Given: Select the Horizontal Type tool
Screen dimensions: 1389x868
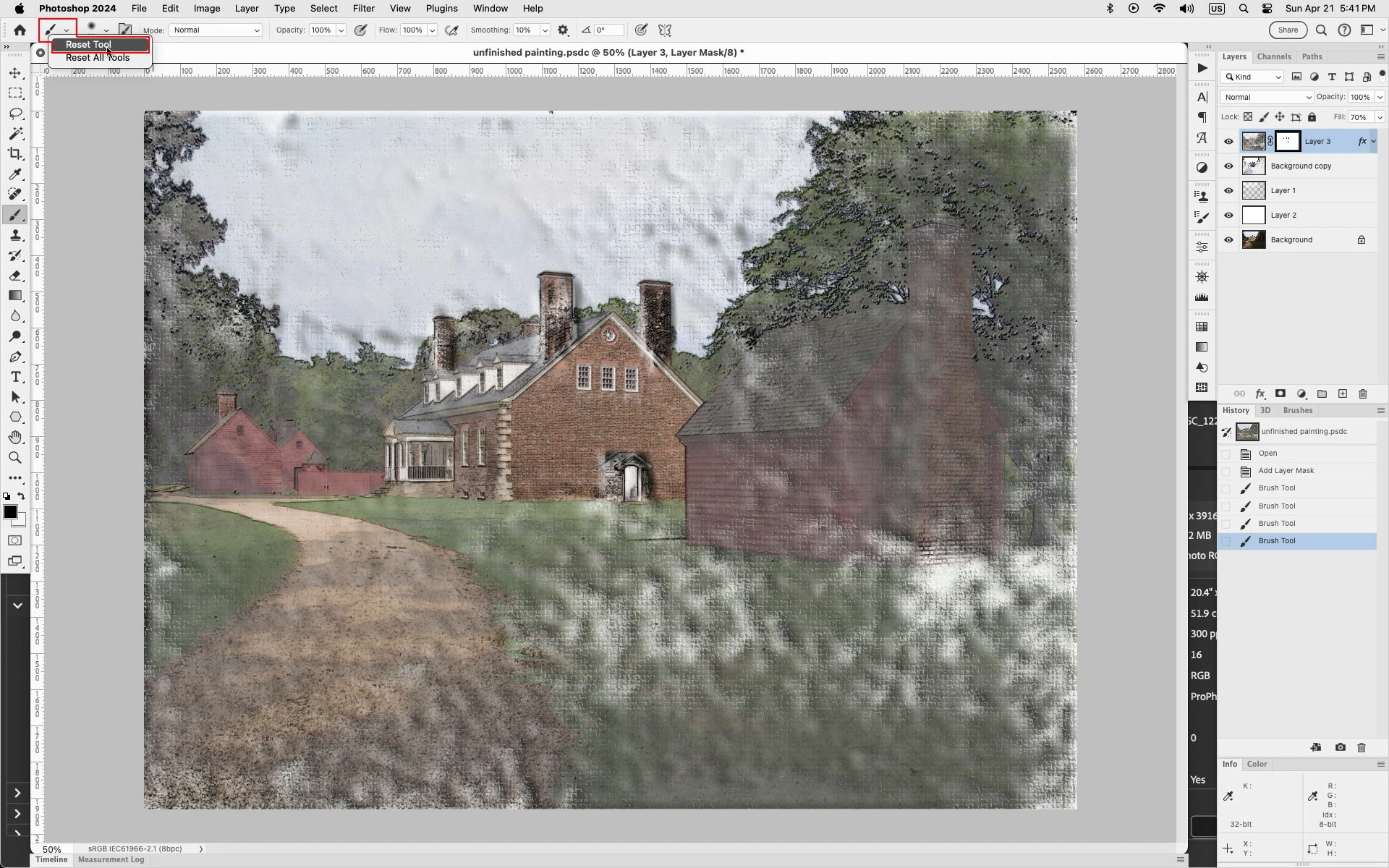Looking at the screenshot, I should tap(15, 377).
